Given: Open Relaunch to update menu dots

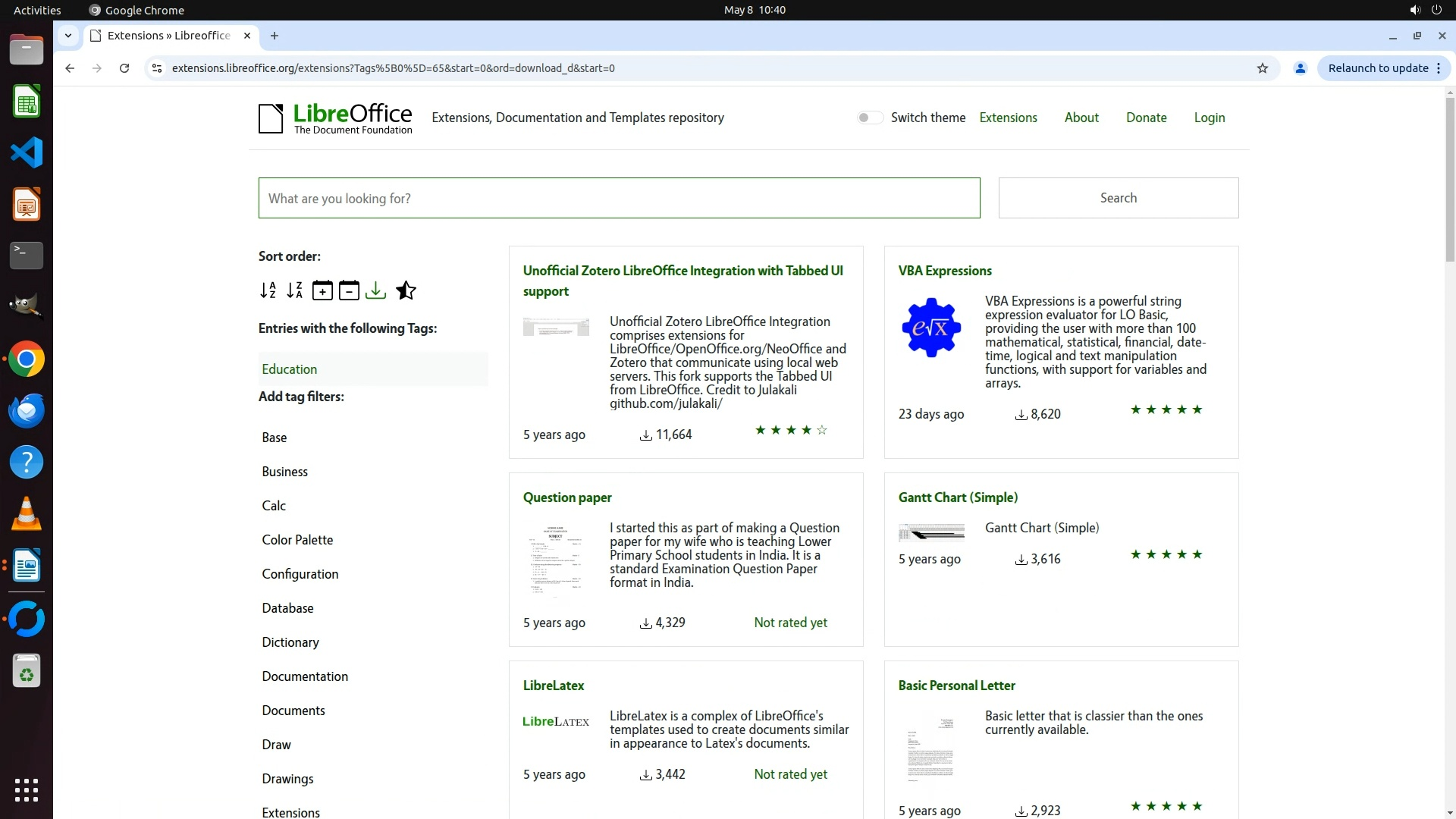Looking at the screenshot, I should (x=1439, y=68).
